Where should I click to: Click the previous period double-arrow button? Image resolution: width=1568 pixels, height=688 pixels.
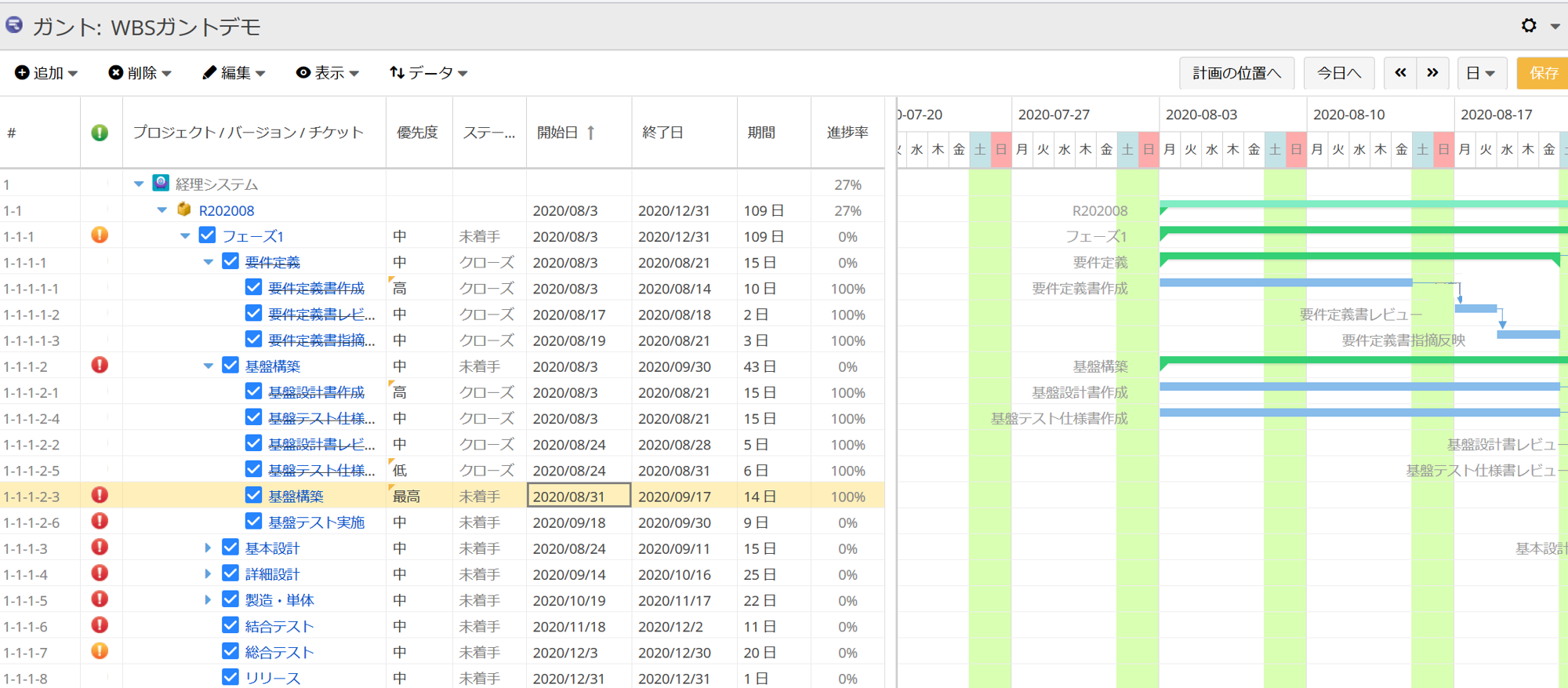click(1400, 73)
